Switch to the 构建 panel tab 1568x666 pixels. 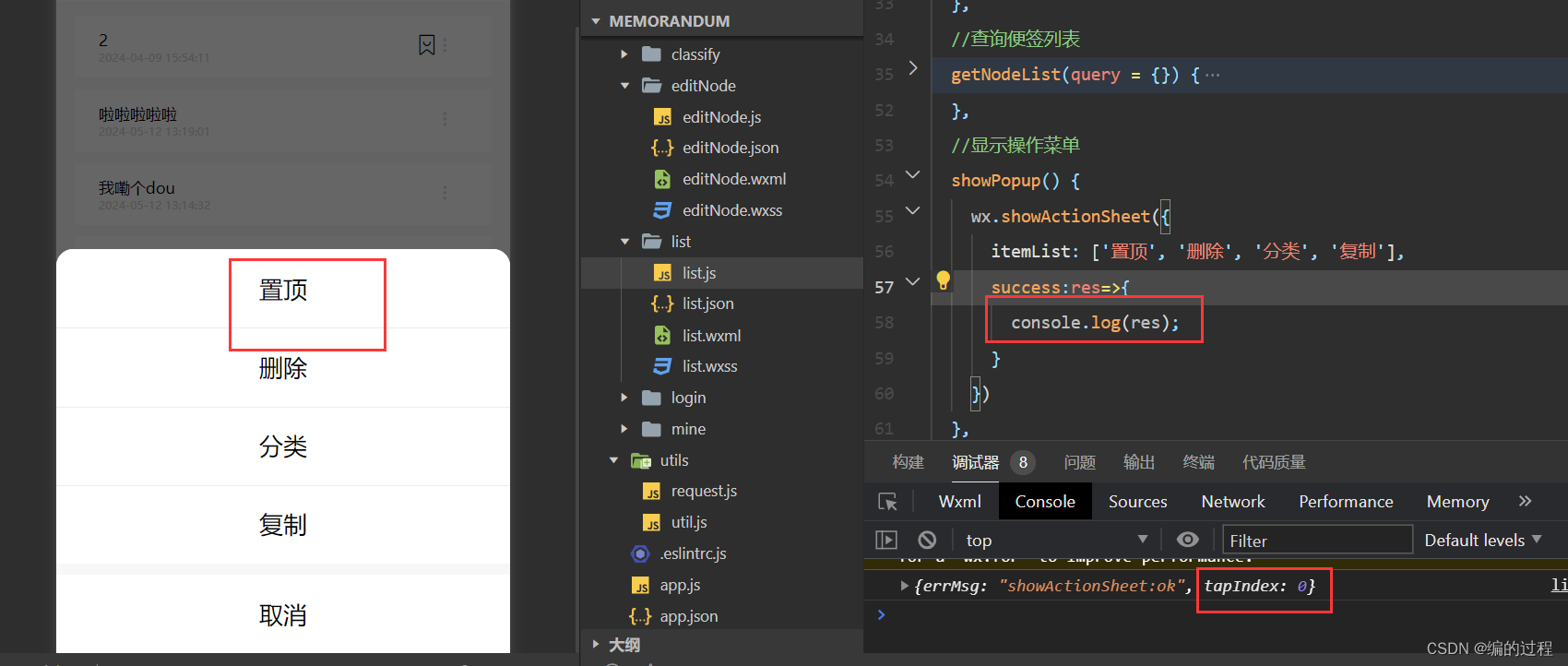(x=909, y=462)
